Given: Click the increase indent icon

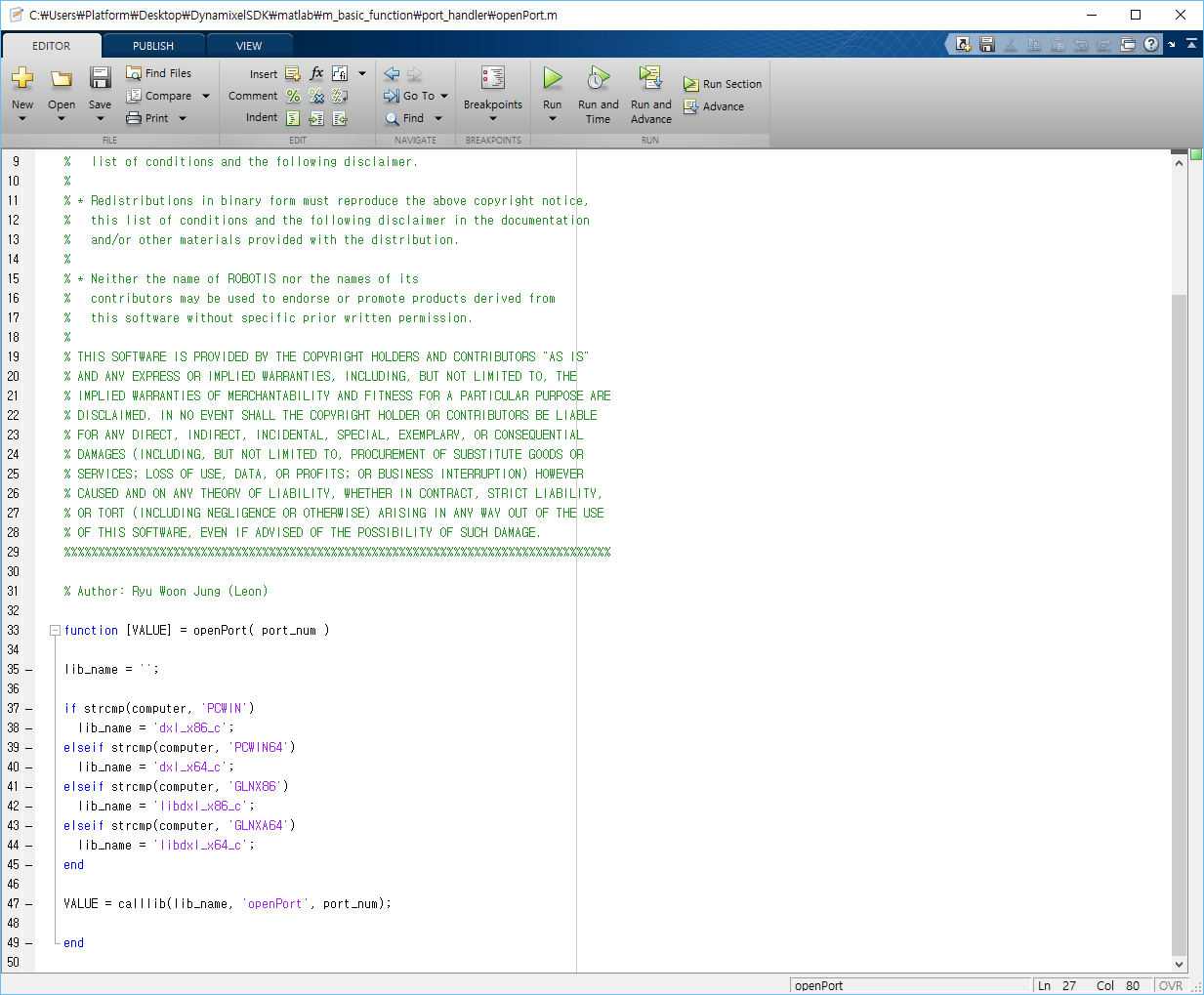Looking at the screenshot, I should coord(316,118).
